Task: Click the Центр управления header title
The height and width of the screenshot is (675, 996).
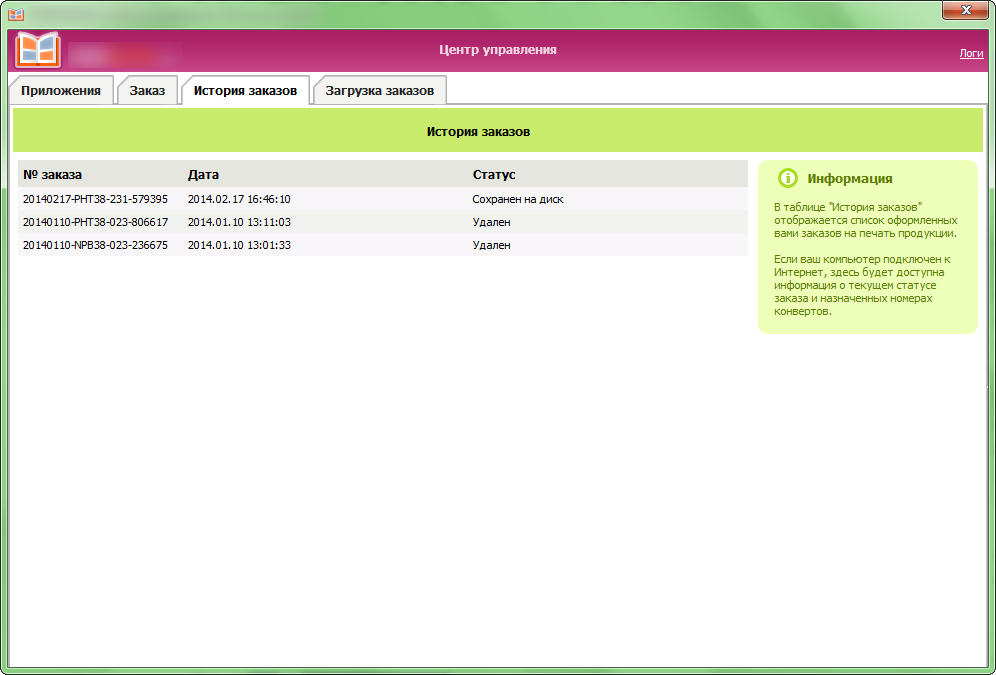Action: [x=497, y=50]
